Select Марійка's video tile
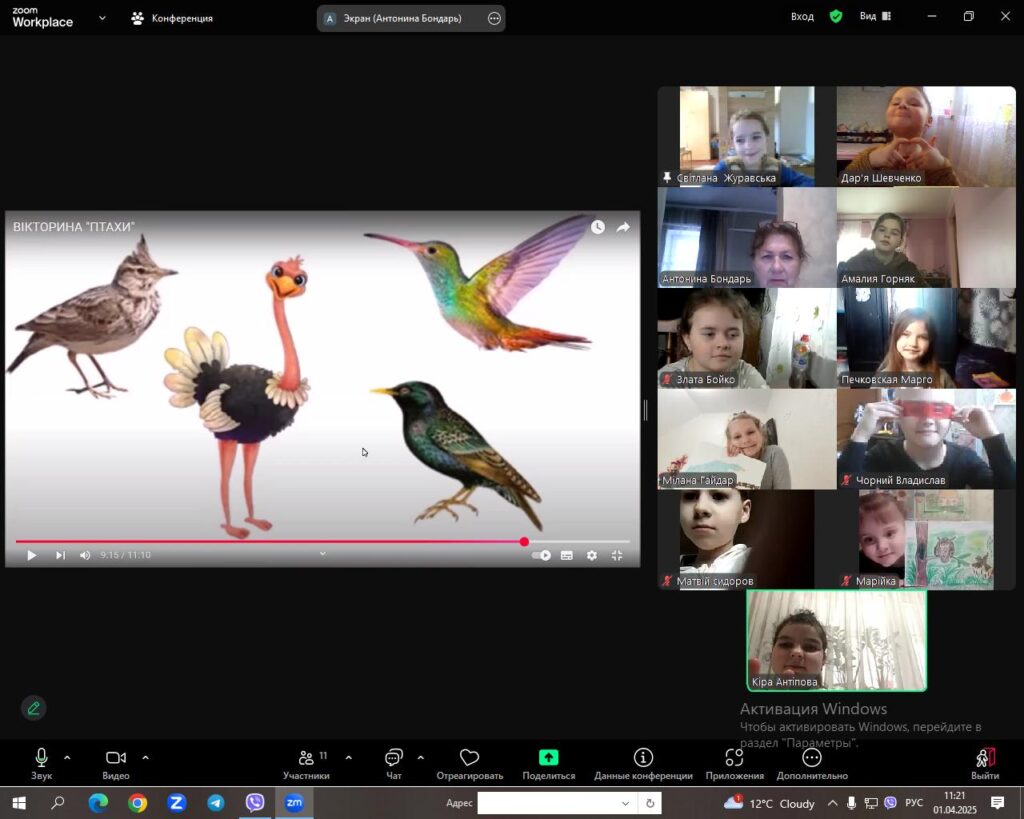The width and height of the screenshot is (1024, 819). (926, 539)
